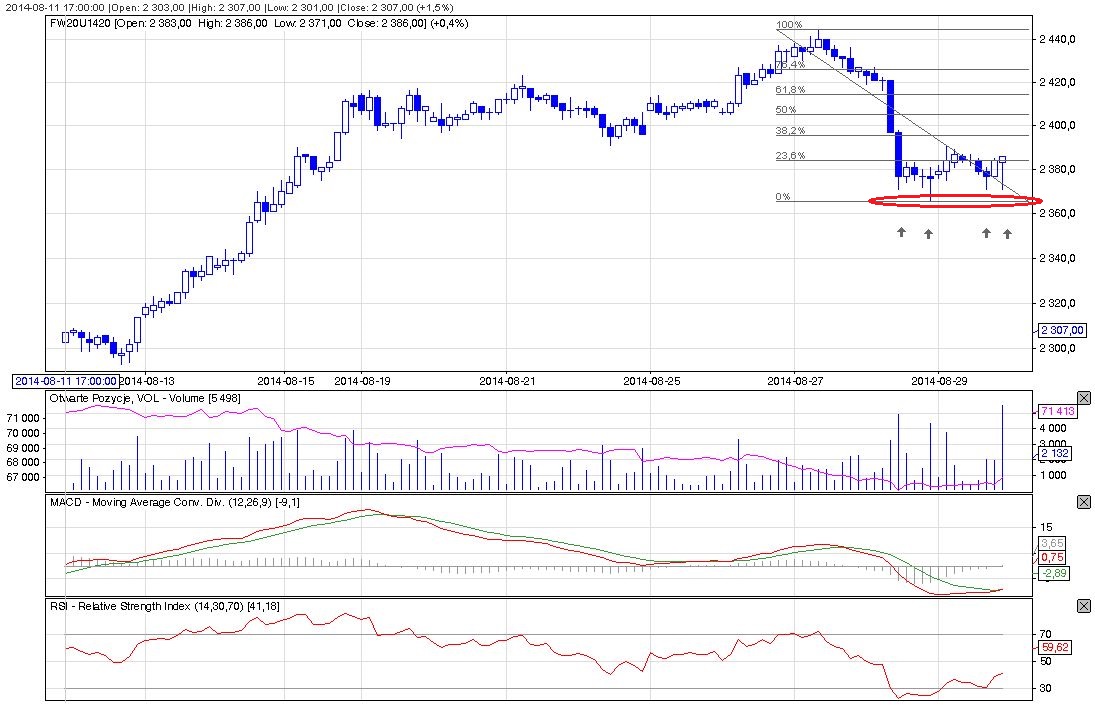Select the 38.2% Fibonacci level label
1095x705 pixels.
pos(790,131)
